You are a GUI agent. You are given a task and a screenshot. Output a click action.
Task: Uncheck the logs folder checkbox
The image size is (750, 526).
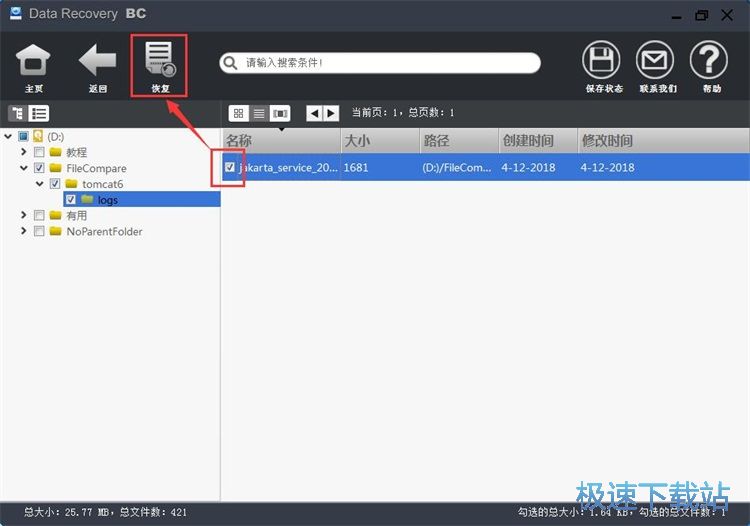[x=71, y=199]
